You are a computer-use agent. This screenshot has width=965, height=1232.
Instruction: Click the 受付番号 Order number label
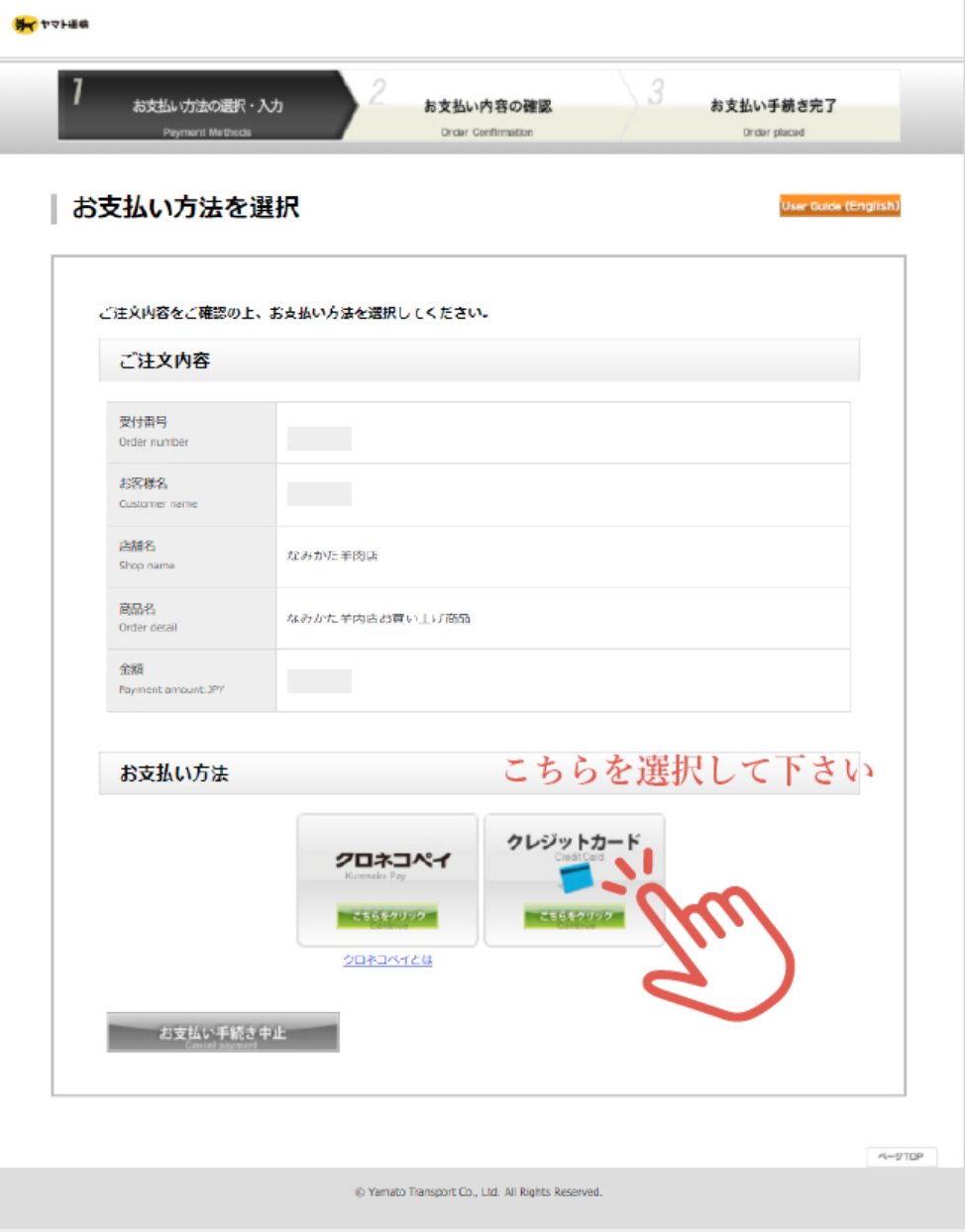click(x=154, y=432)
